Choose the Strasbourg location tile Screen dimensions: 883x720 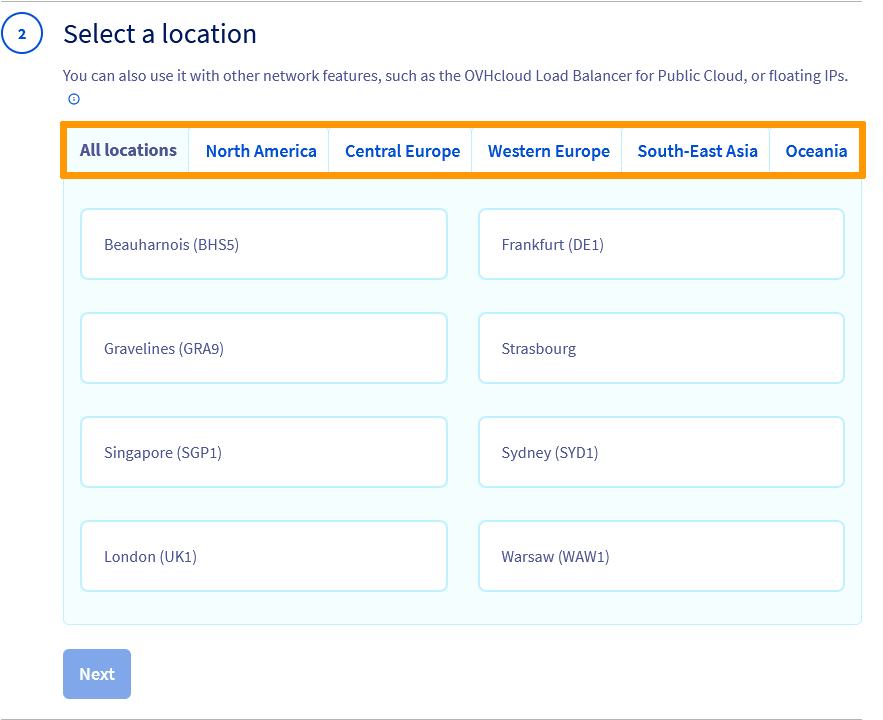click(x=661, y=348)
